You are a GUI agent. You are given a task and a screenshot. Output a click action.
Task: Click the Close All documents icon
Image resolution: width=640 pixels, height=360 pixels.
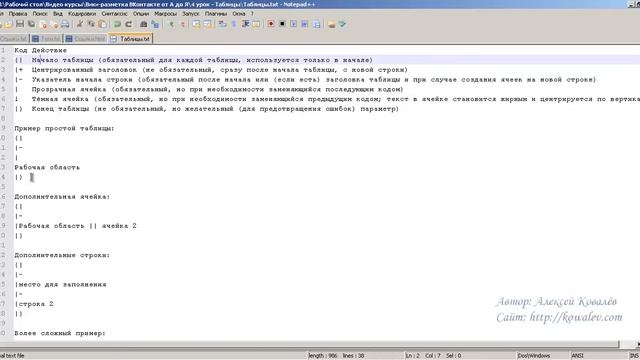click(54, 24)
